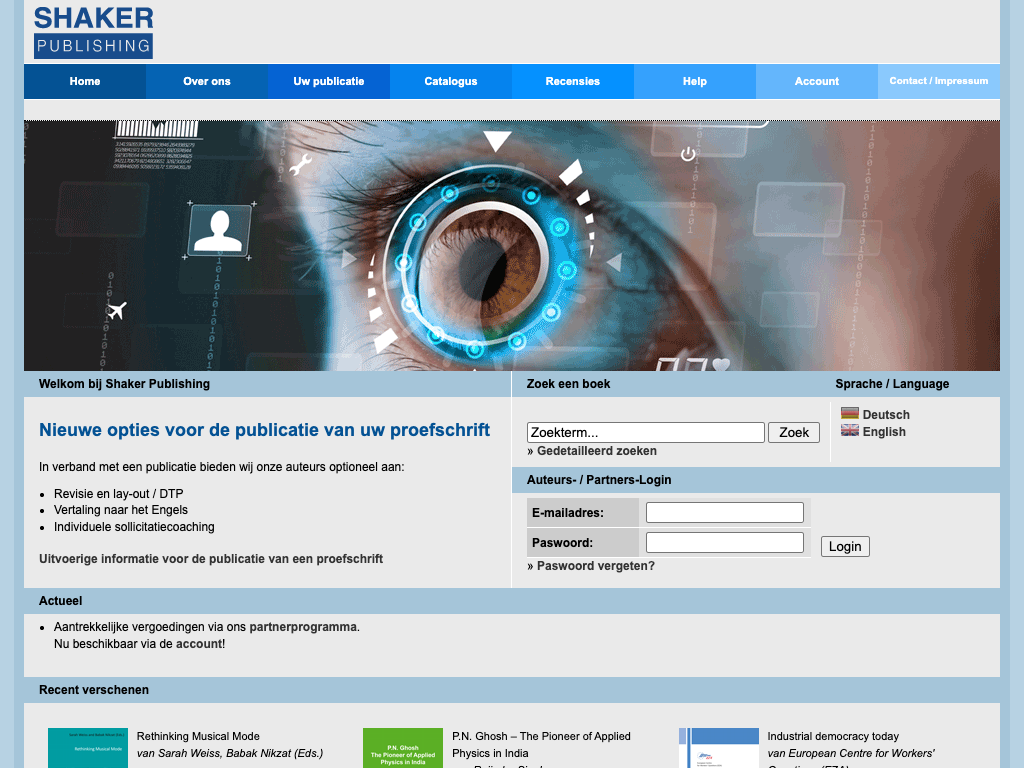Click the airplane icon in banner

pos(116,311)
